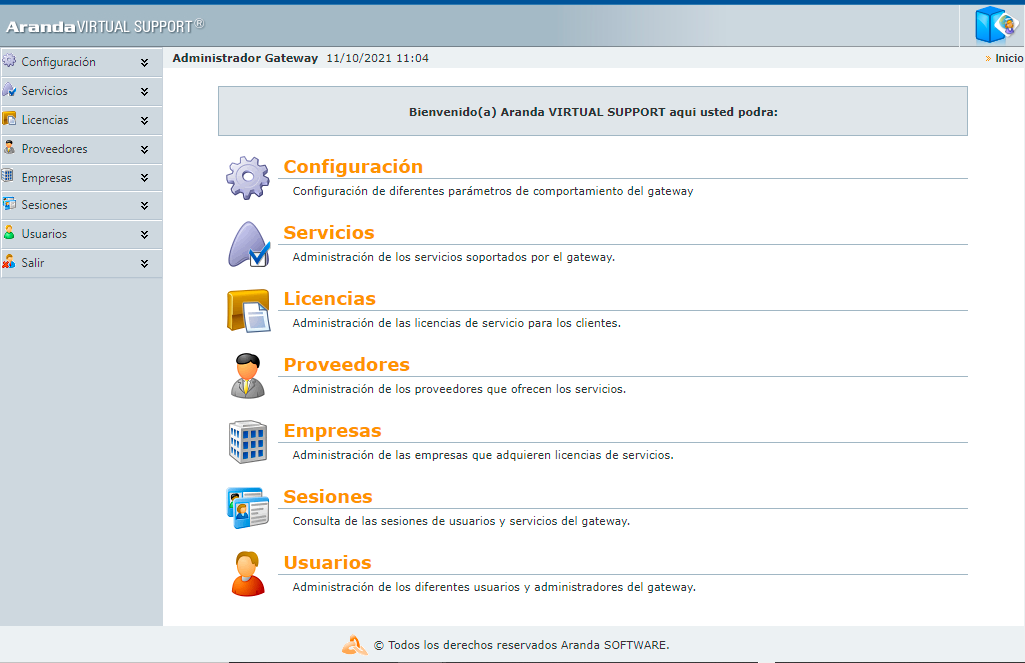Click 'Administración de las licencias de servicio' description
The image size is (1025, 663).
coord(456,323)
